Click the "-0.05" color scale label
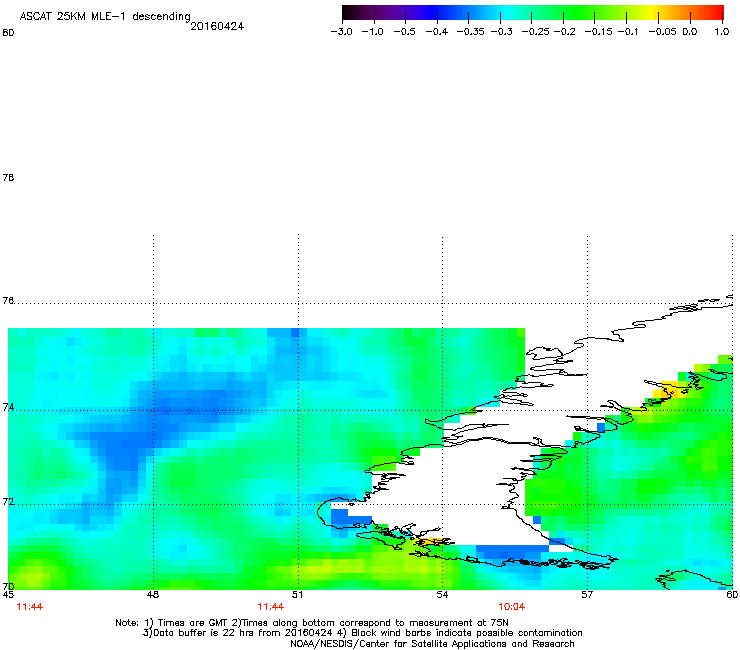The image size is (740, 650). (x=662, y=32)
